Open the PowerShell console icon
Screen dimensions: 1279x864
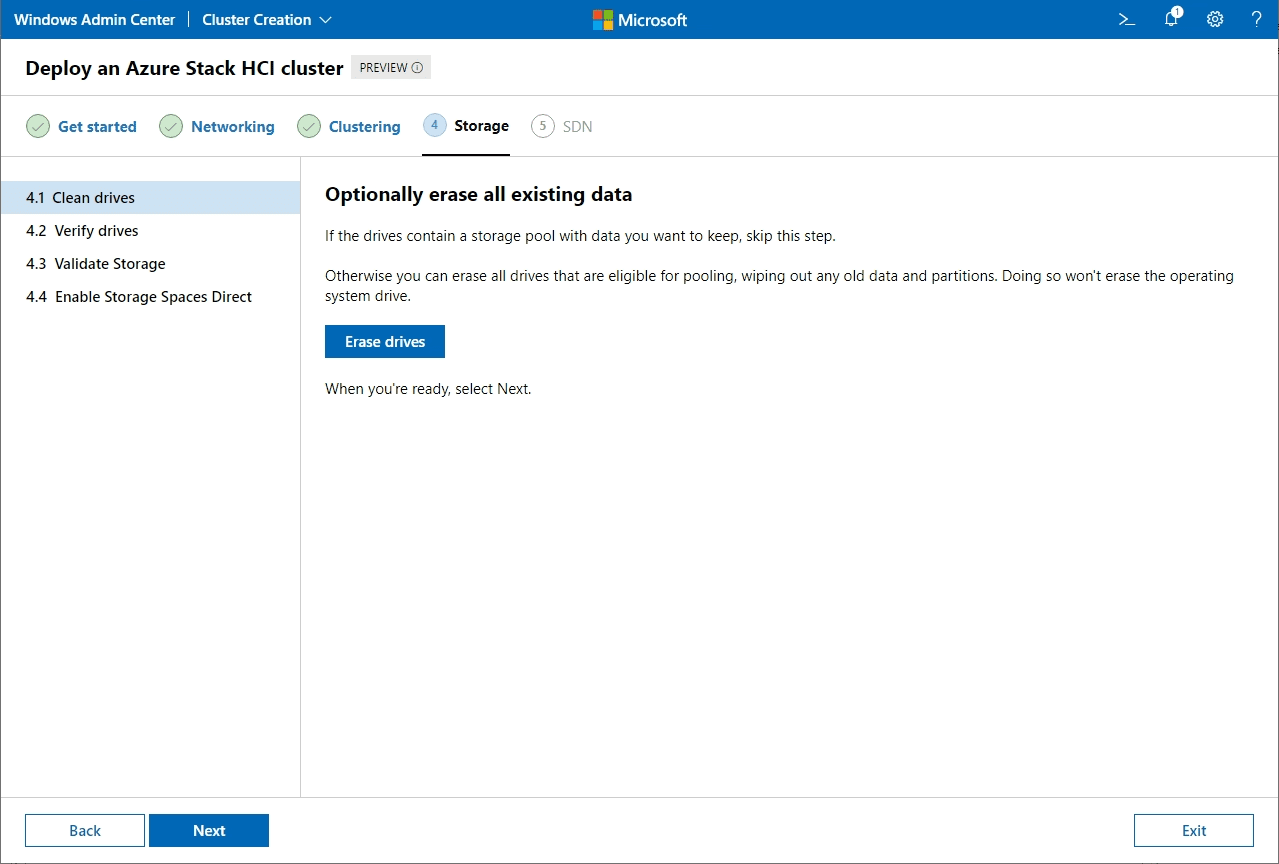[1127, 20]
